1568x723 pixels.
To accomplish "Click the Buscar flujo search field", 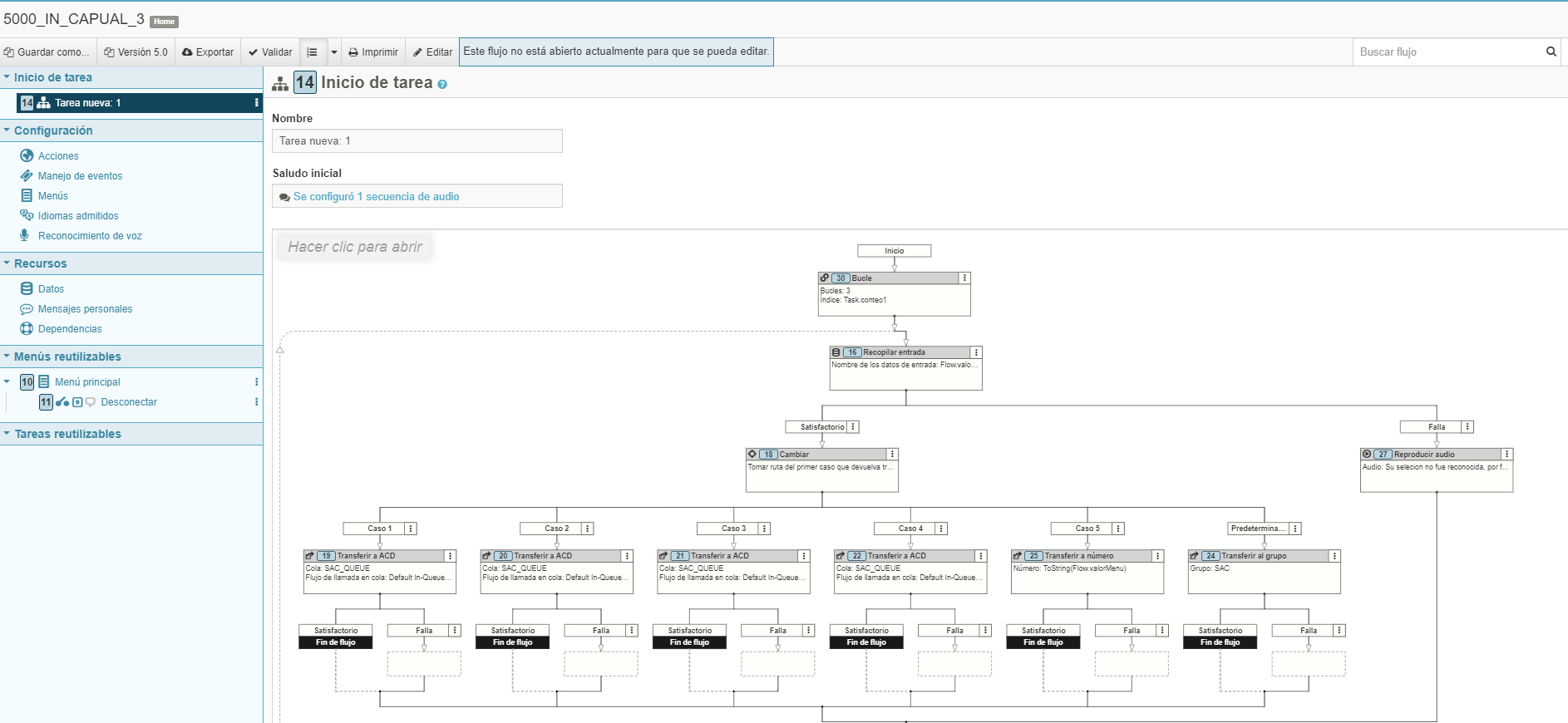I will (x=1447, y=52).
